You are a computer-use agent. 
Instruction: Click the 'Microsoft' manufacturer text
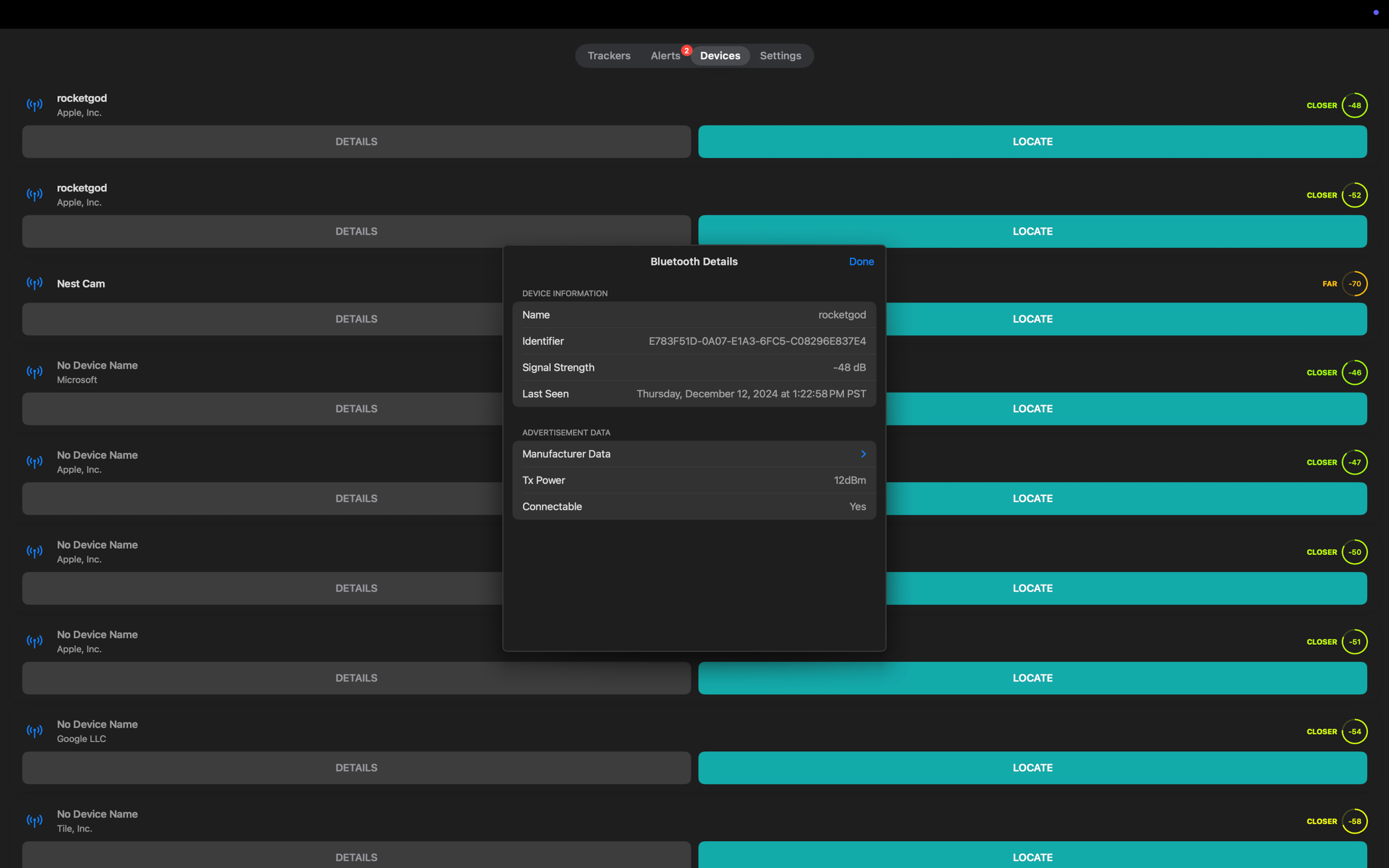point(77,380)
